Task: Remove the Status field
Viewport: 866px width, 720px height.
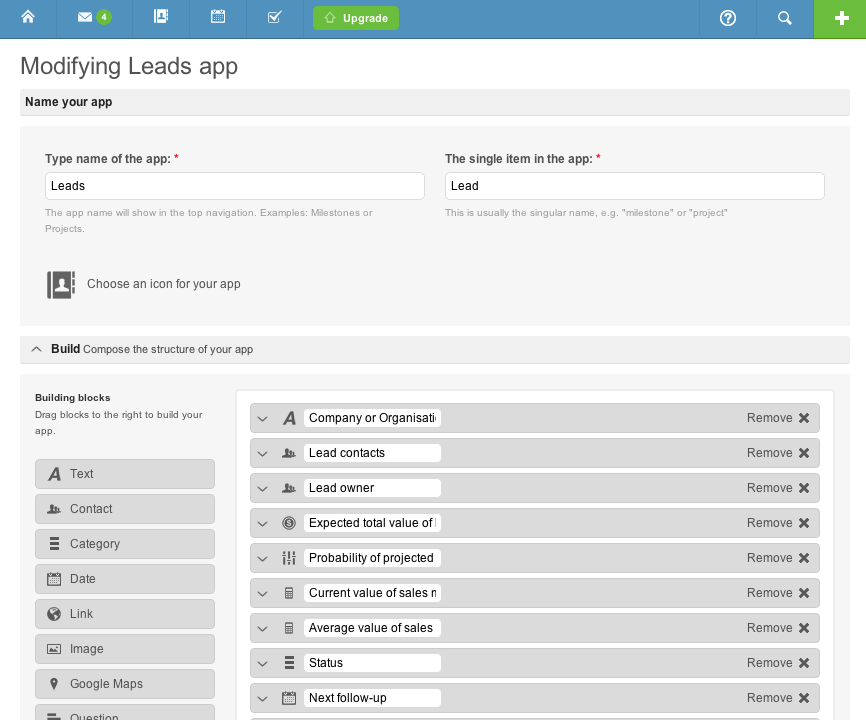Action: (778, 663)
